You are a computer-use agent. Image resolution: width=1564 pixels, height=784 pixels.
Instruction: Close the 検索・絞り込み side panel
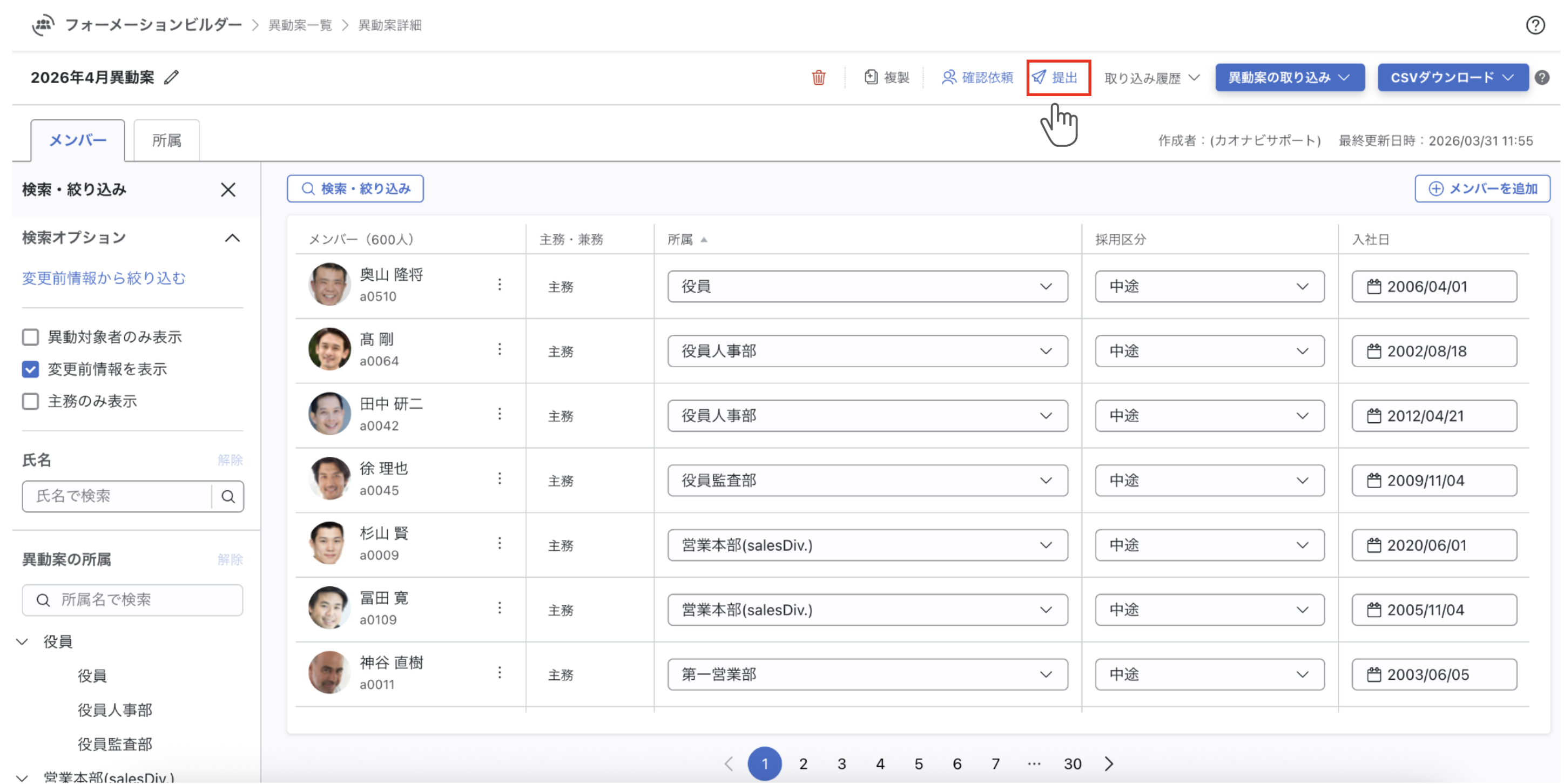[x=228, y=190]
